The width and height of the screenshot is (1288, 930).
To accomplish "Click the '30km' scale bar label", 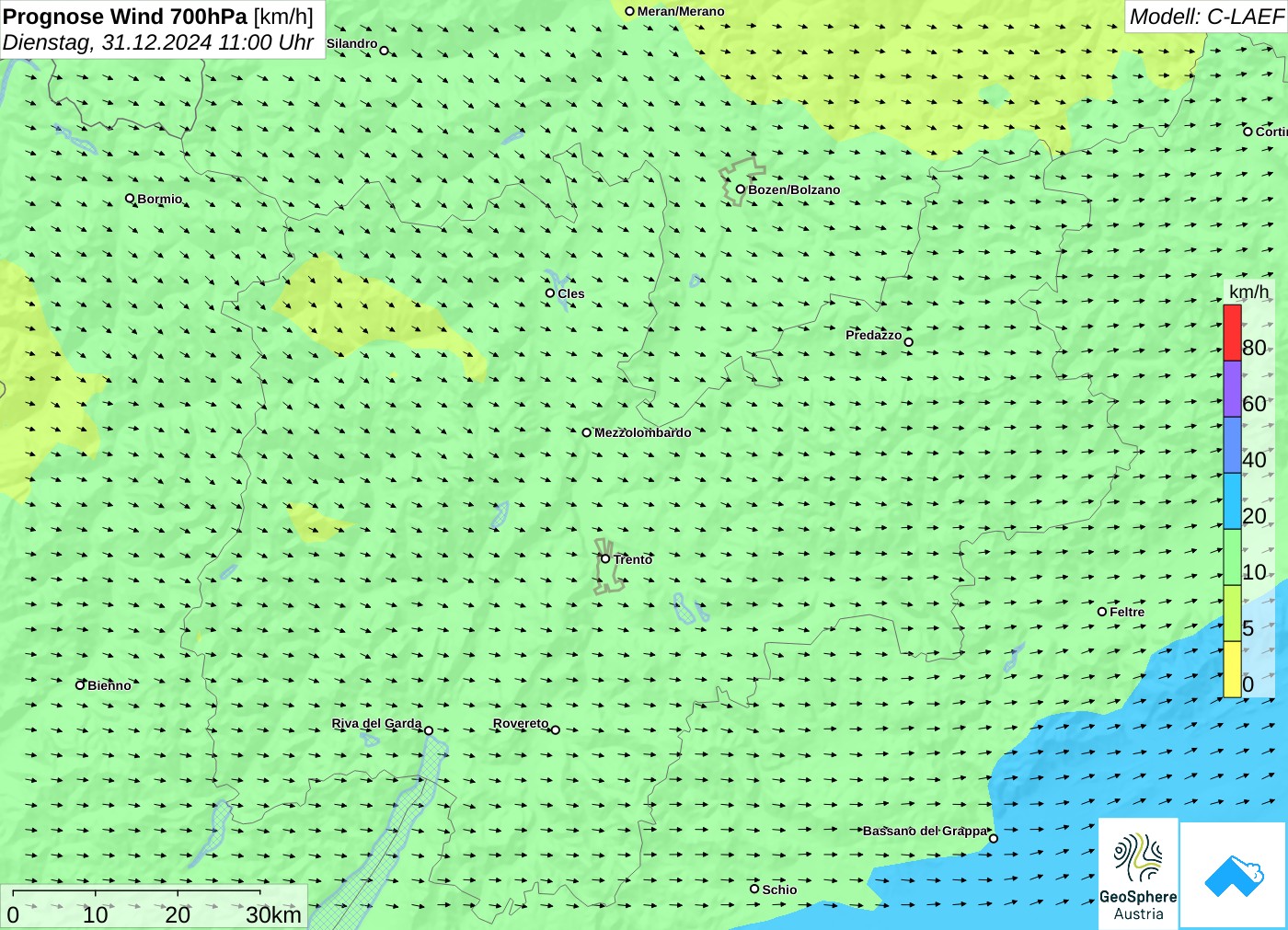I will click(x=273, y=915).
